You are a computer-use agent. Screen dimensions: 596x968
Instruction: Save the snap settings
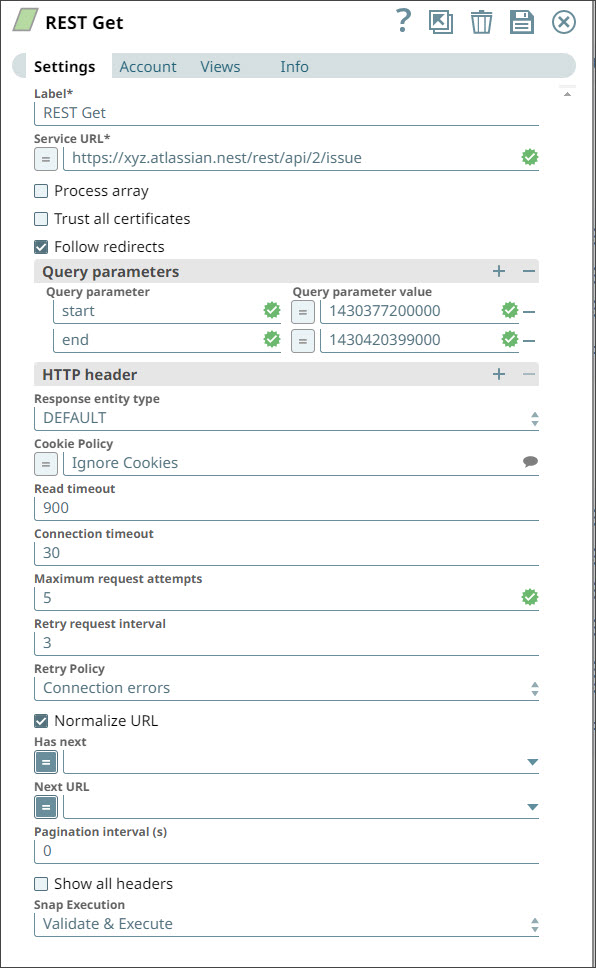522,21
